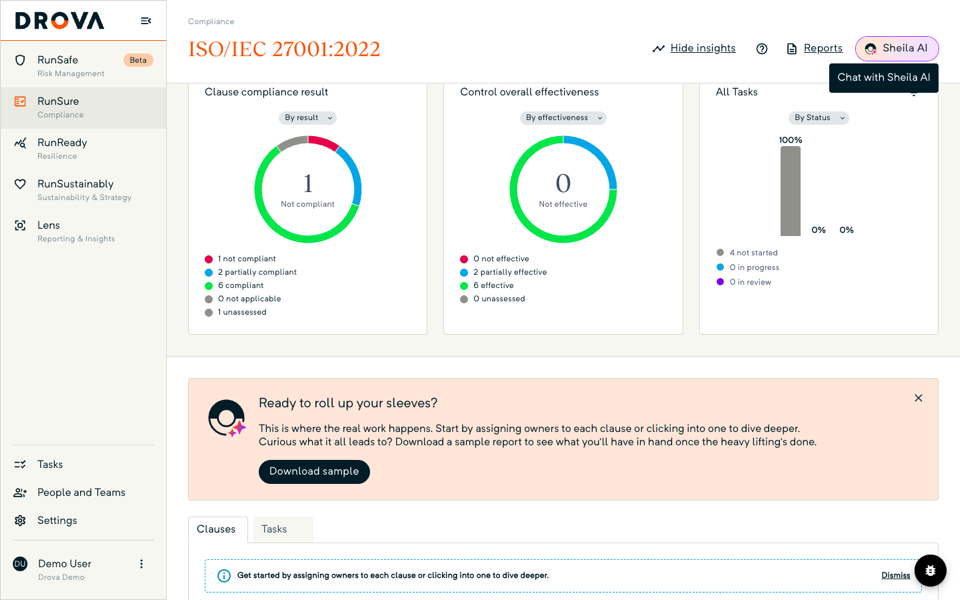Click the RunSustainably heart icon
Image resolution: width=960 pixels, height=600 pixels.
[x=20, y=184]
